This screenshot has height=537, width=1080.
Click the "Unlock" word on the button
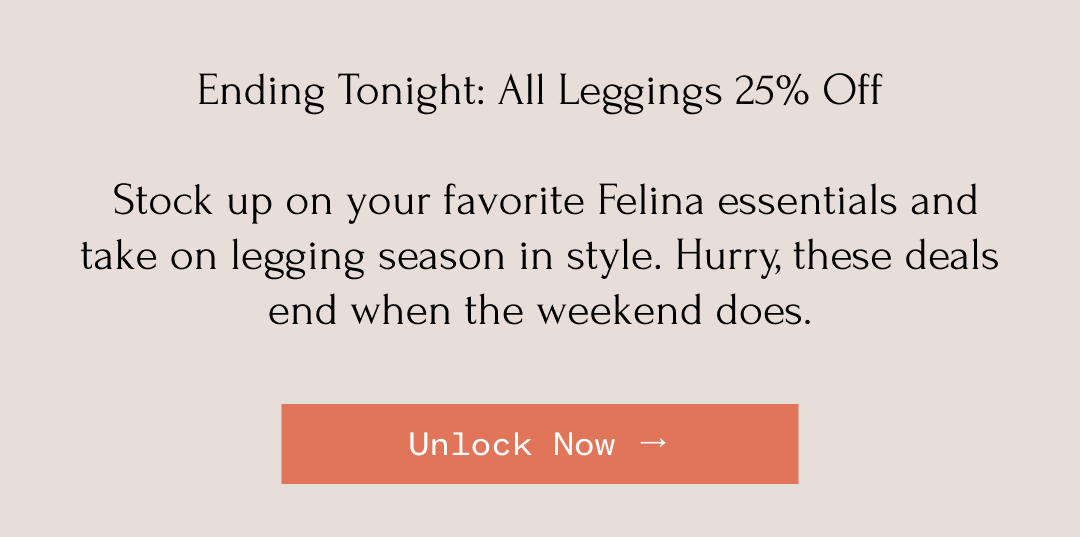point(470,444)
